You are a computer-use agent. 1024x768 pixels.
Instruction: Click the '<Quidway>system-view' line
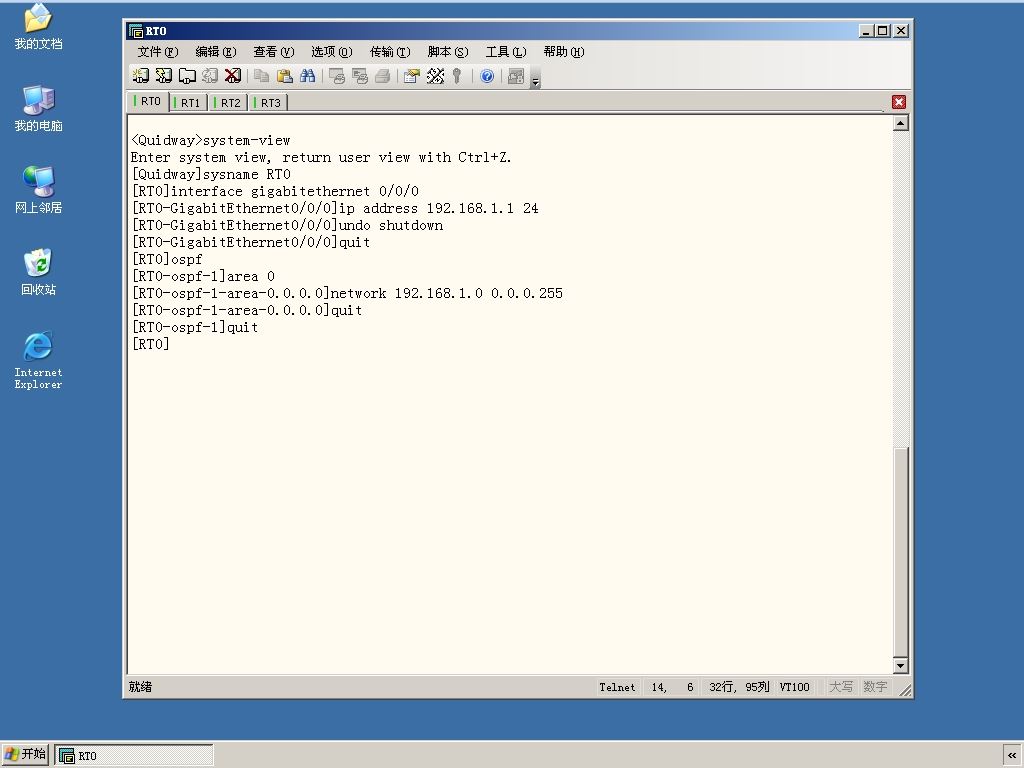coord(210,140)
